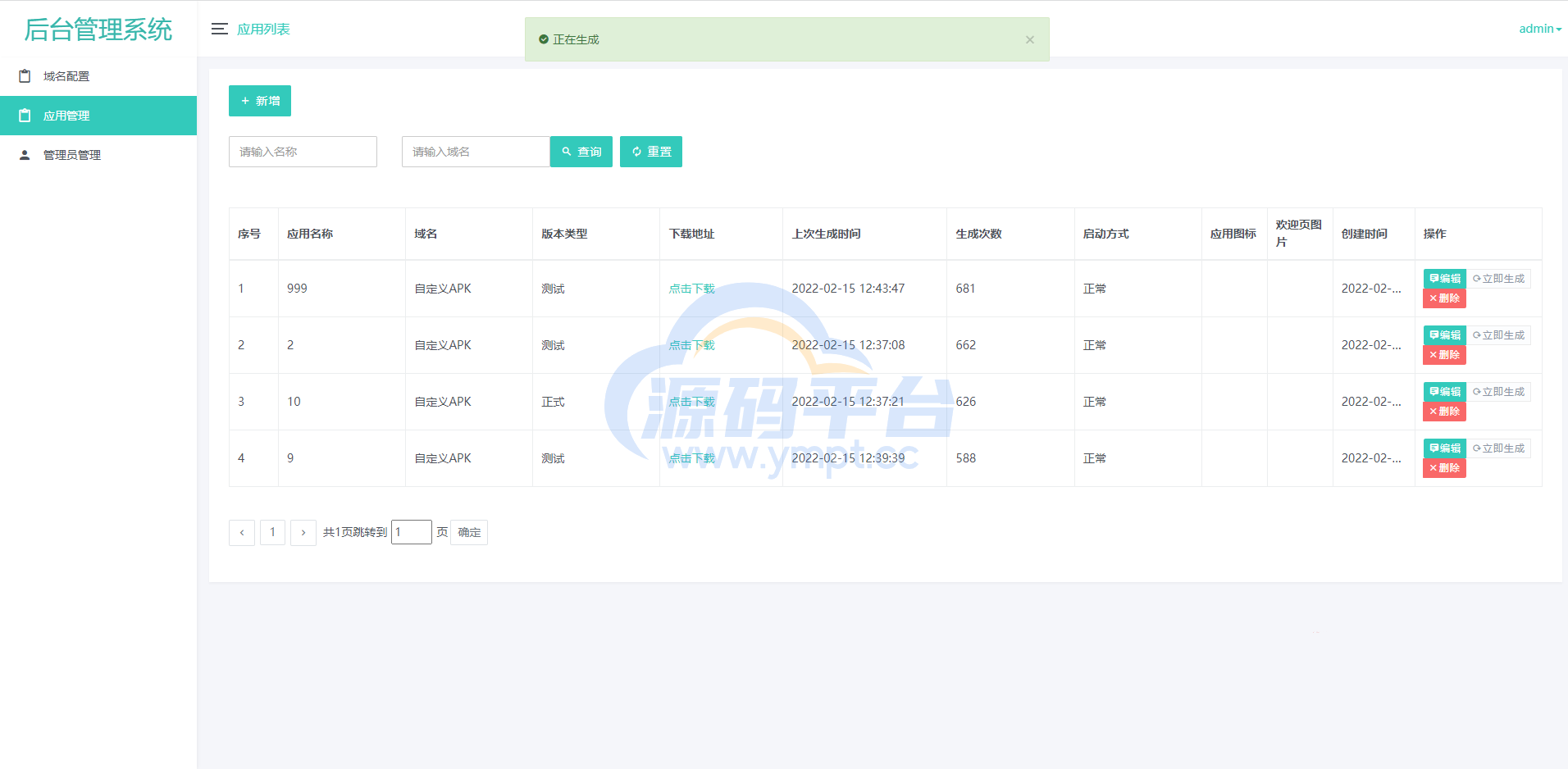Screen dimensions: 1568x769
Task: Click 立即生成 for app 999
Action: (1499, 279)
